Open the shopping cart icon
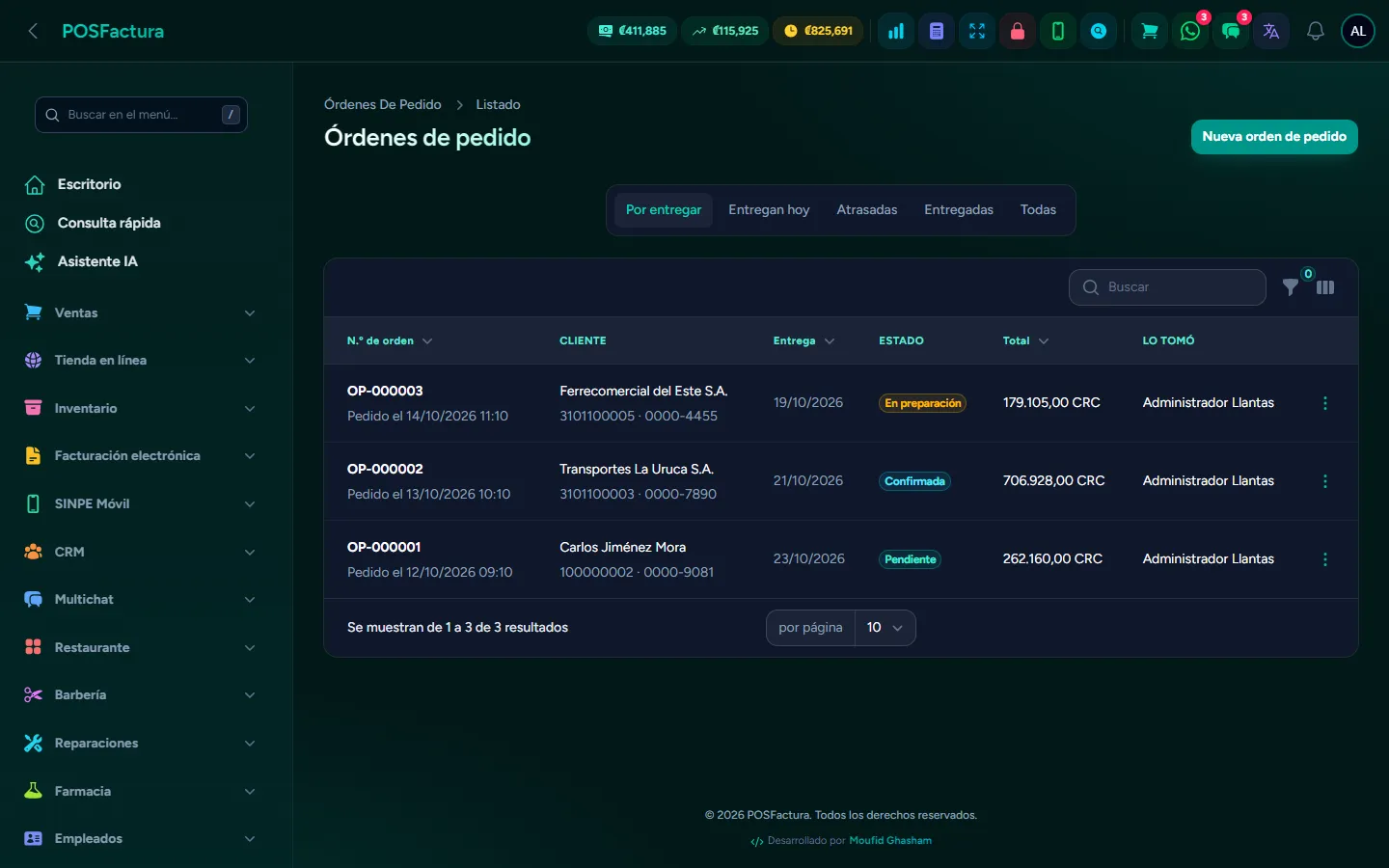 click(x=1150, y=31)
